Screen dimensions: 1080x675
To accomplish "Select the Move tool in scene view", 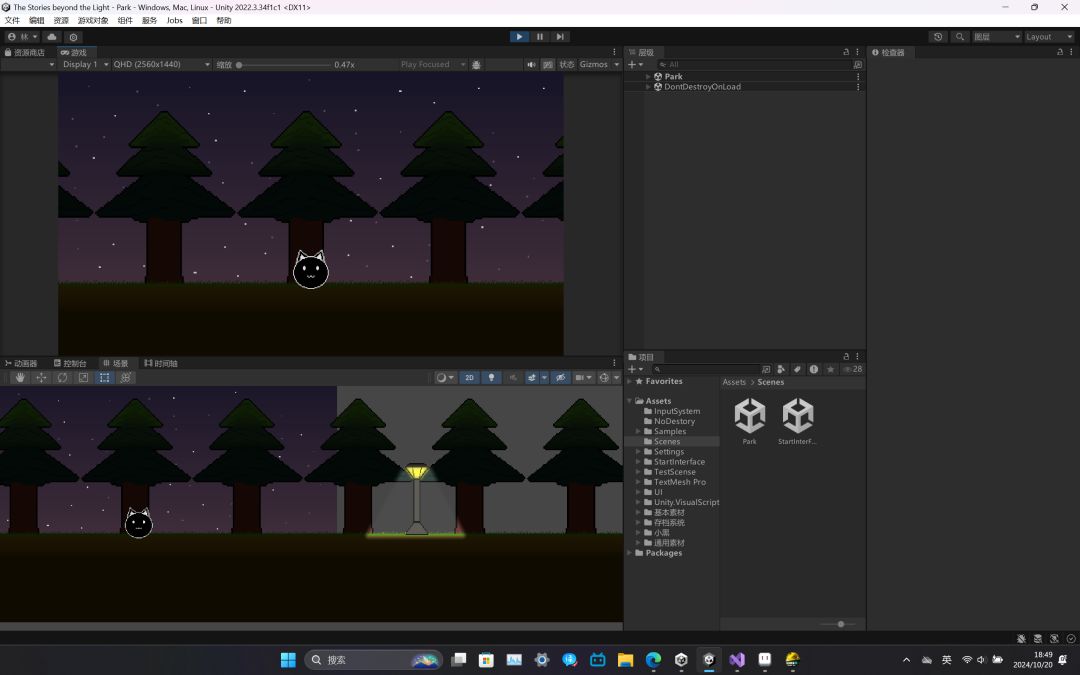I will 41,378.
